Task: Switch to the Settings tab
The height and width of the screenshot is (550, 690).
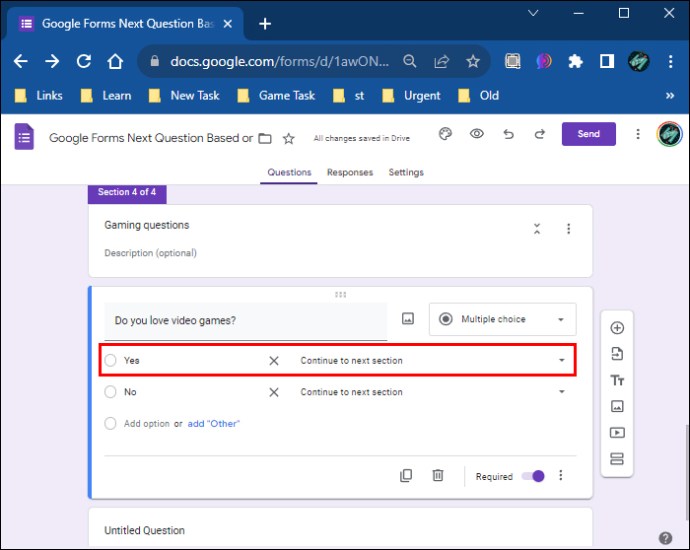Action: coord(406,172)
